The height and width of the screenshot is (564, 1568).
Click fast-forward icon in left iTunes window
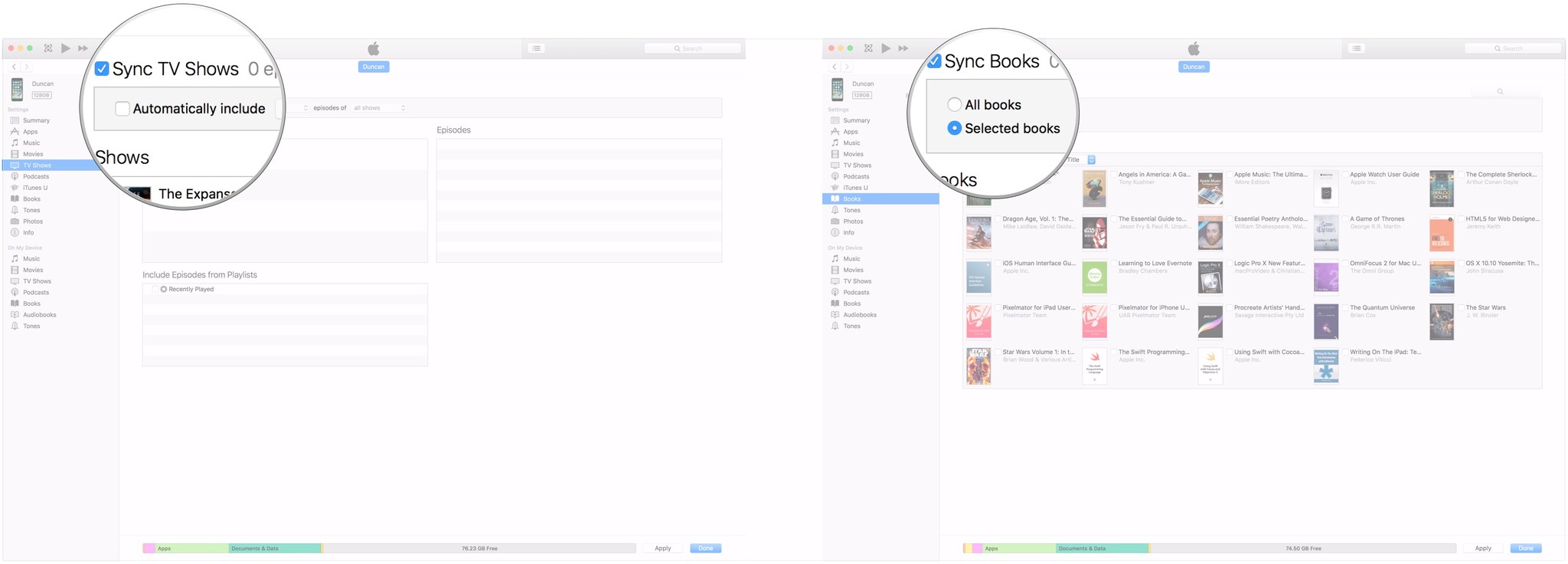click(x=83, y=48)
